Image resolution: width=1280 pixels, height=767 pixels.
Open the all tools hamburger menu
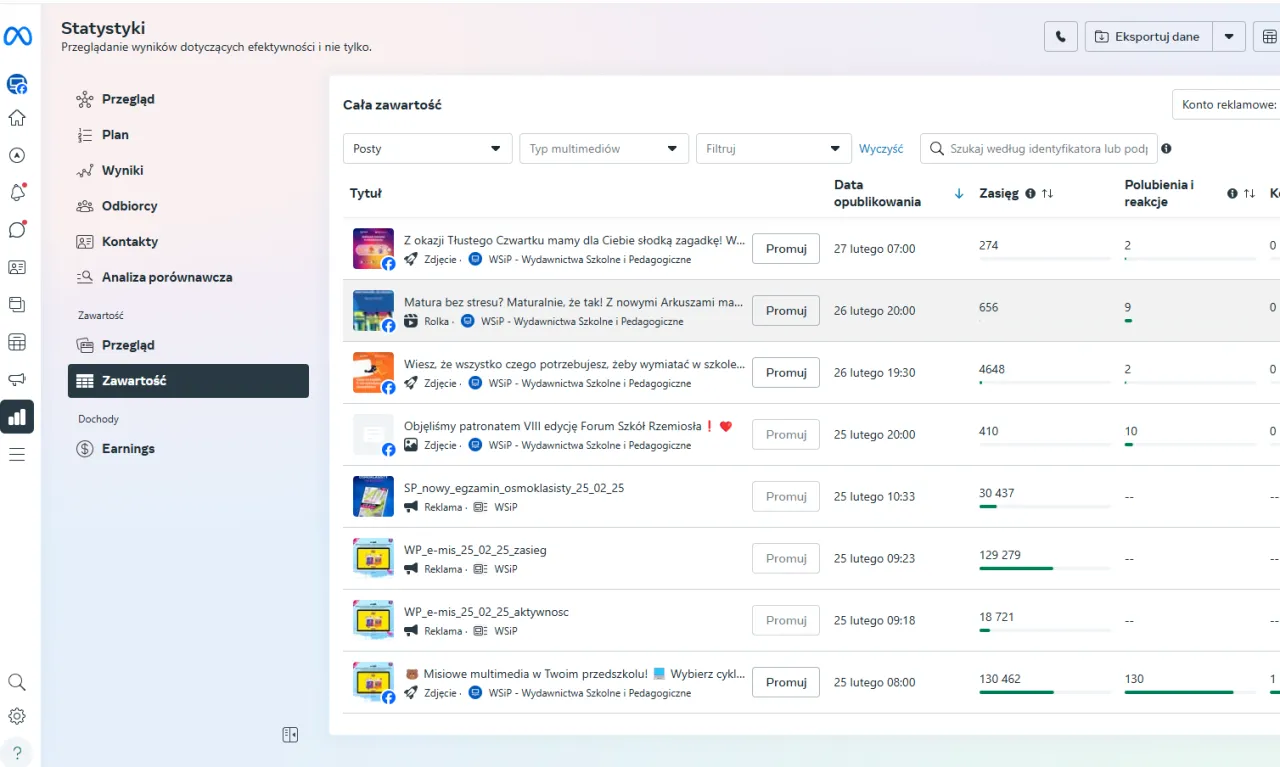(x=17, y=454)
